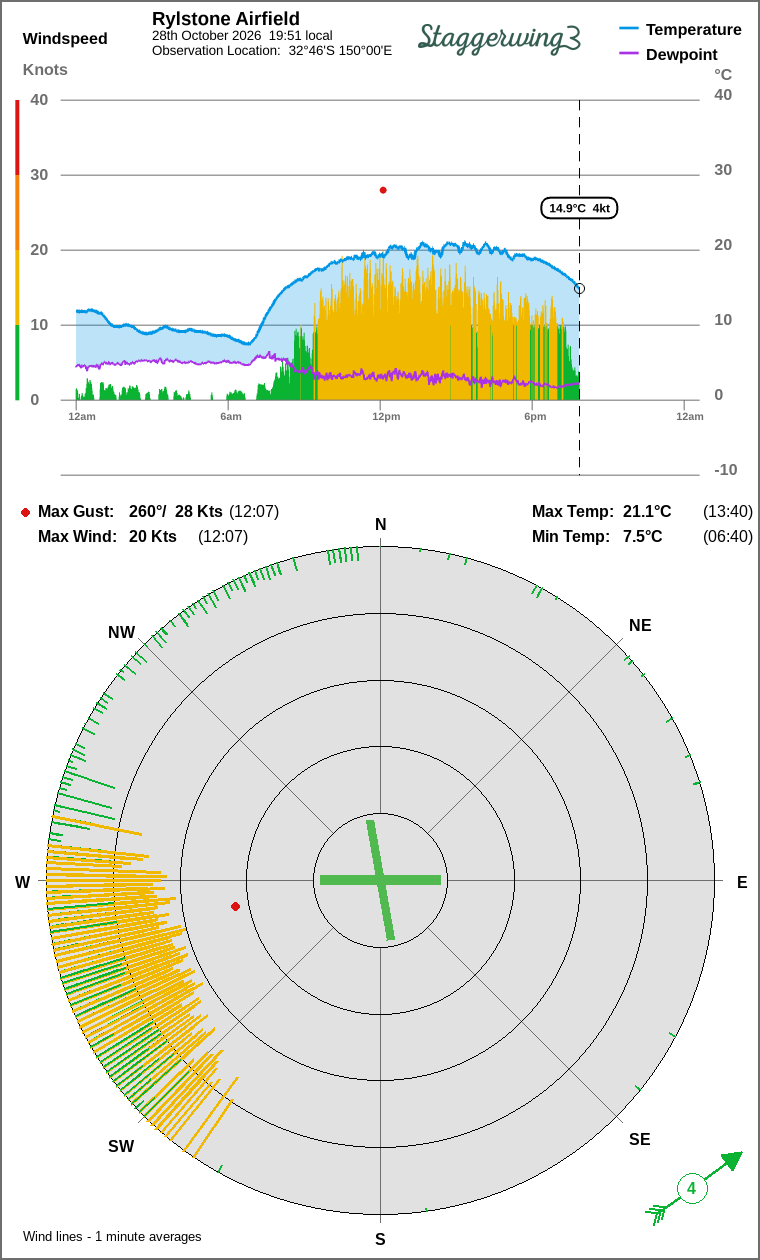Click the SW compass label
This screenshot has height=1260, width=760.
click(x=121, y=1146)
